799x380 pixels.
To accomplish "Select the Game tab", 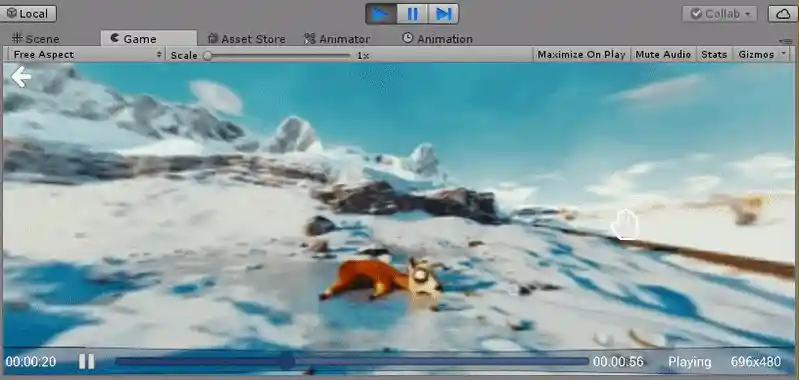I will (148, 39).
